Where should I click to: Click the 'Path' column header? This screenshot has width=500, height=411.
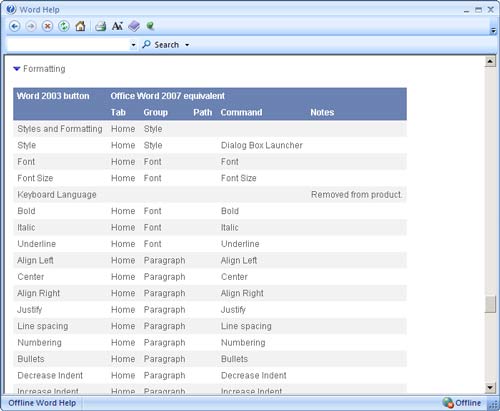tap(203, 112)
